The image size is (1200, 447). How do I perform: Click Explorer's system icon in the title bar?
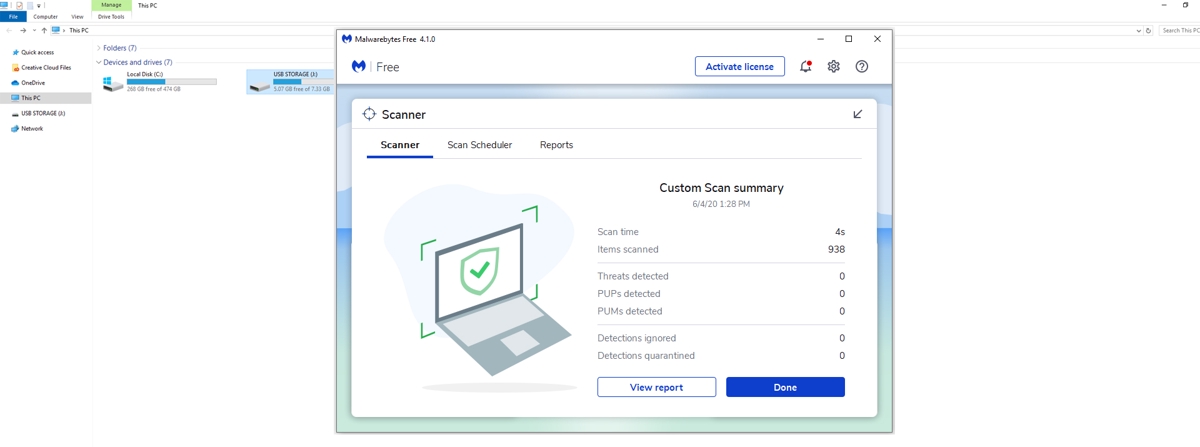pos(5,5)
